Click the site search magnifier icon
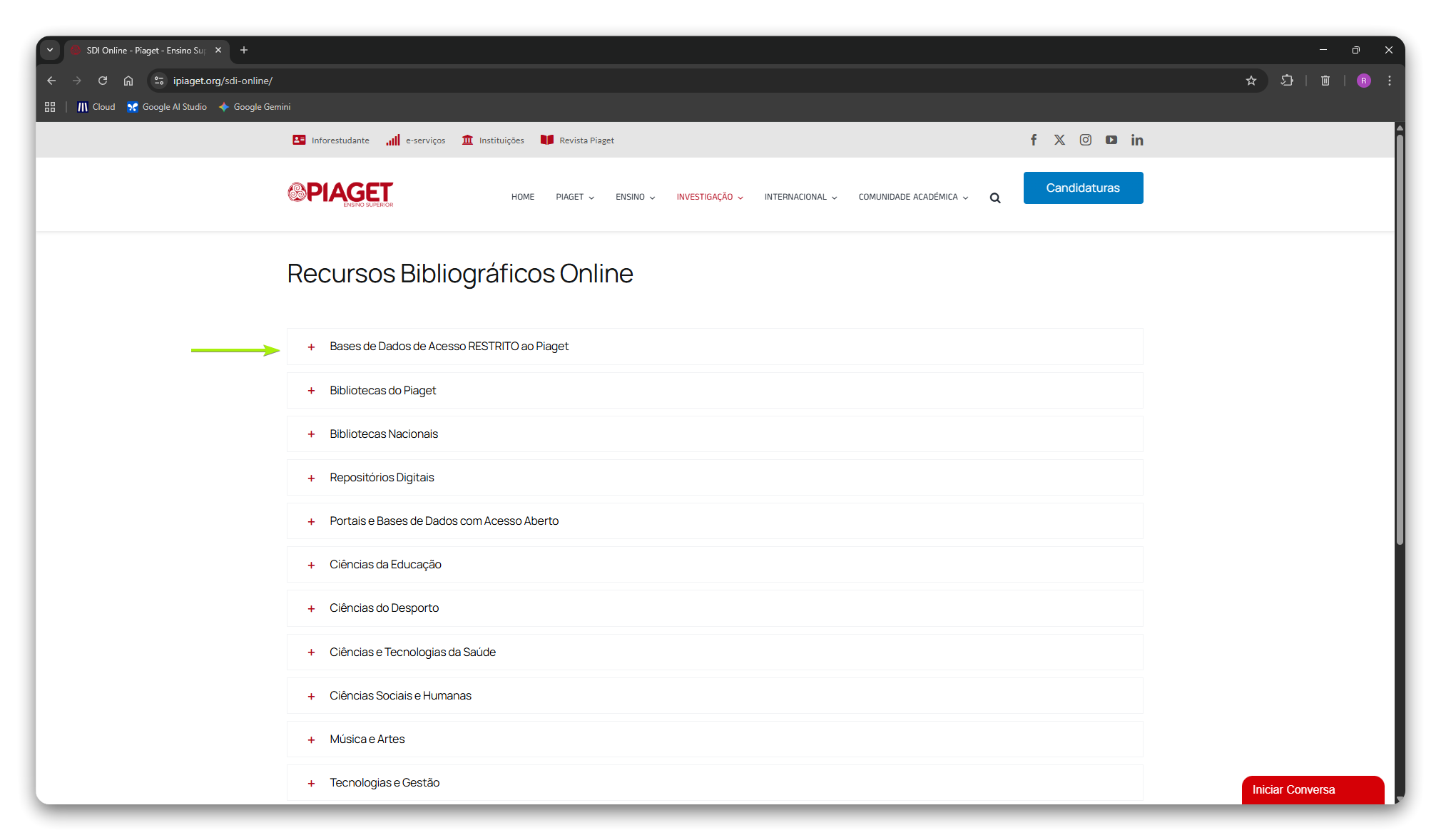 [995, 198]
